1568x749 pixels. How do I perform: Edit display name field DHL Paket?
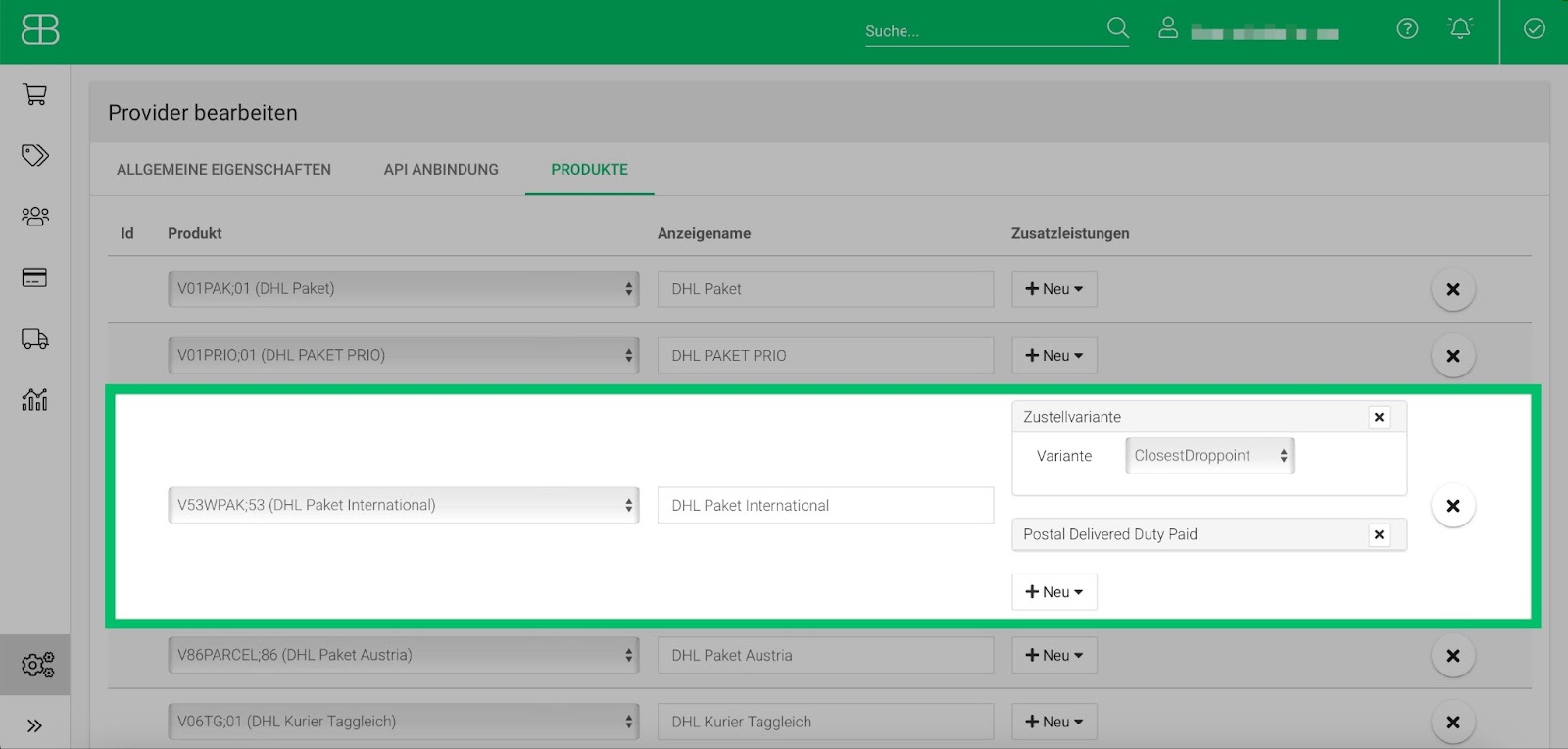pos(825,289)
